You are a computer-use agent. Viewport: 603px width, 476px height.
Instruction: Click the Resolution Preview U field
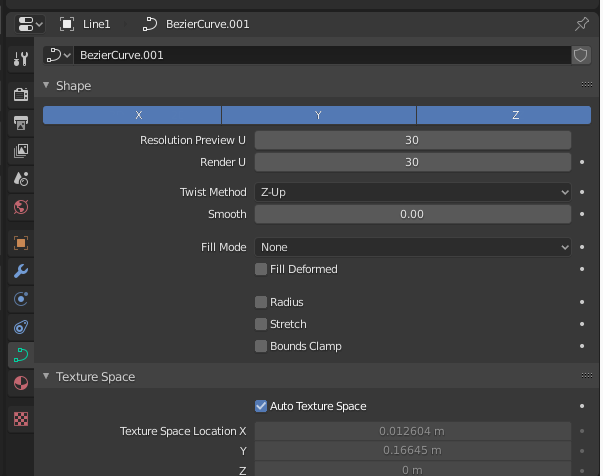[413, 140]
